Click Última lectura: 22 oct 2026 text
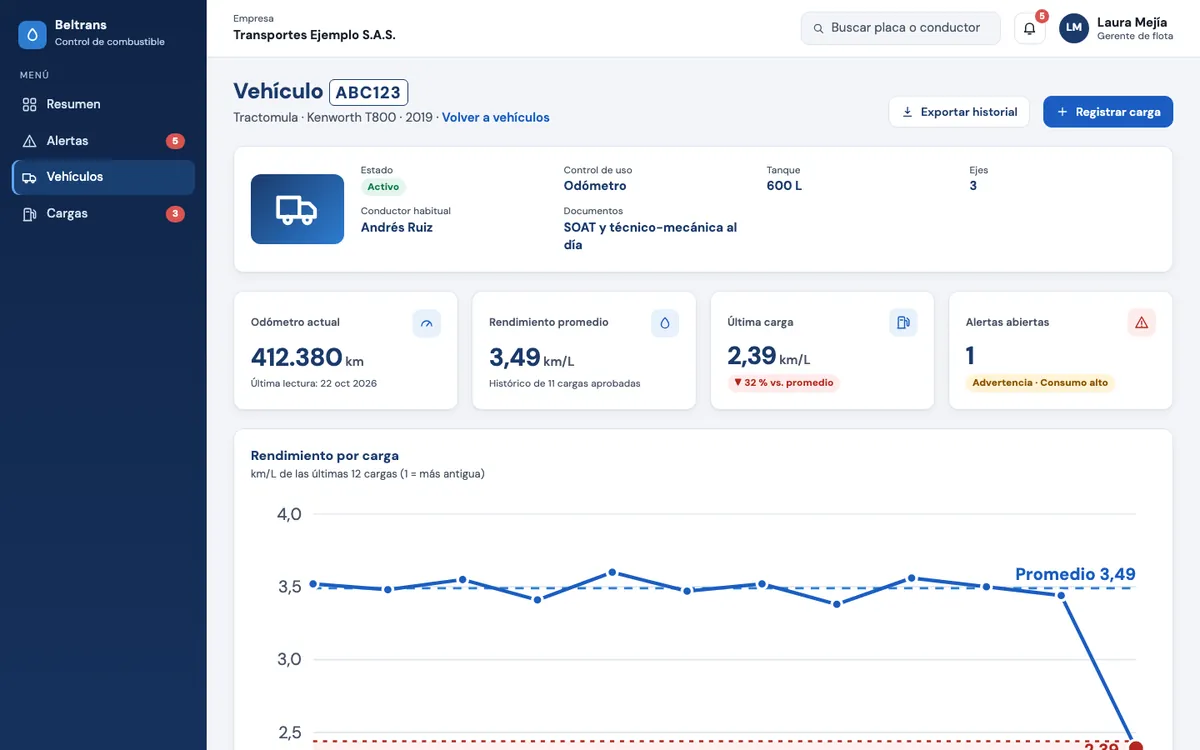1200x750 pixels. click(314, 384)
